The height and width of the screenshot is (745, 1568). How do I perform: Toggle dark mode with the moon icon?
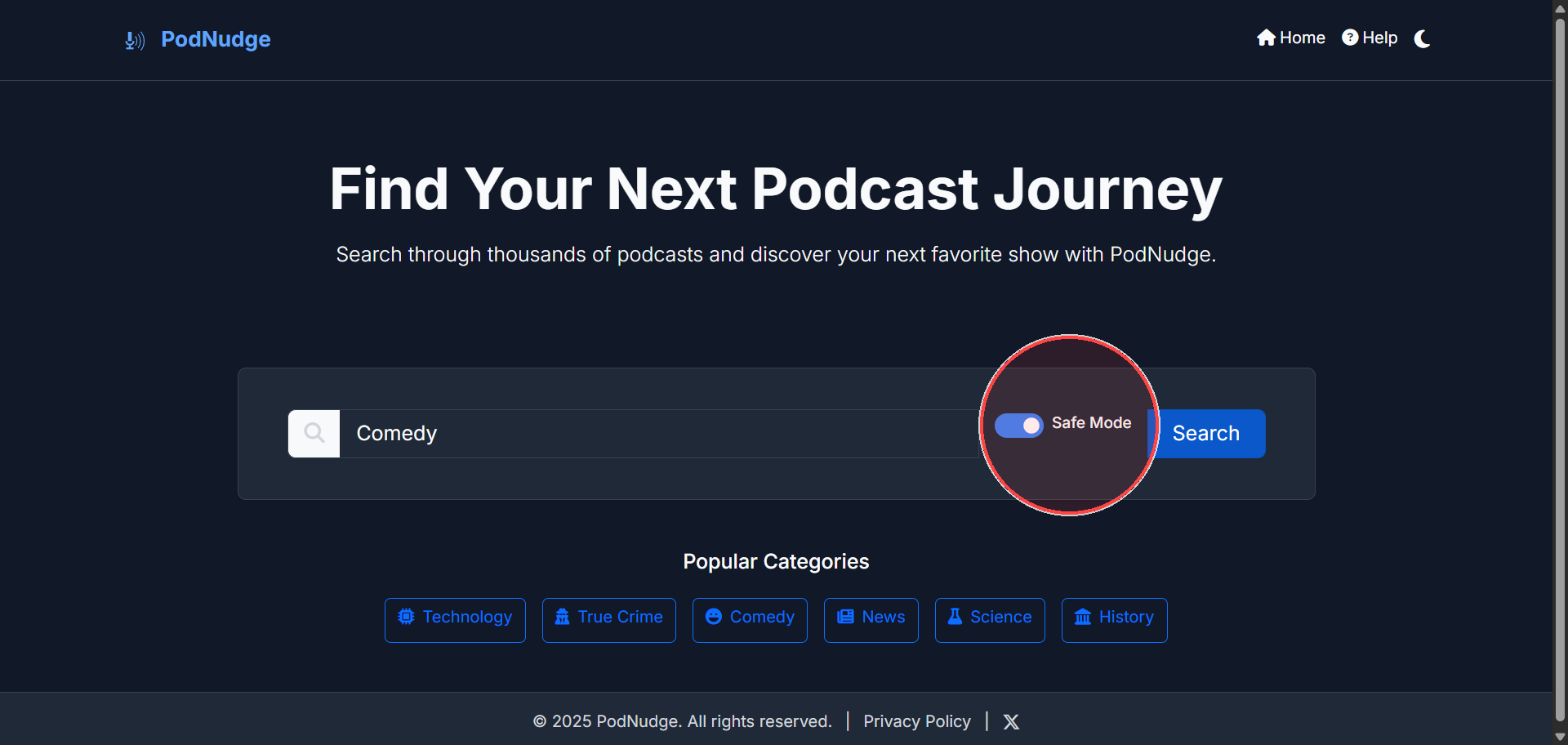pyautogui.click(x=1422, y=38)
